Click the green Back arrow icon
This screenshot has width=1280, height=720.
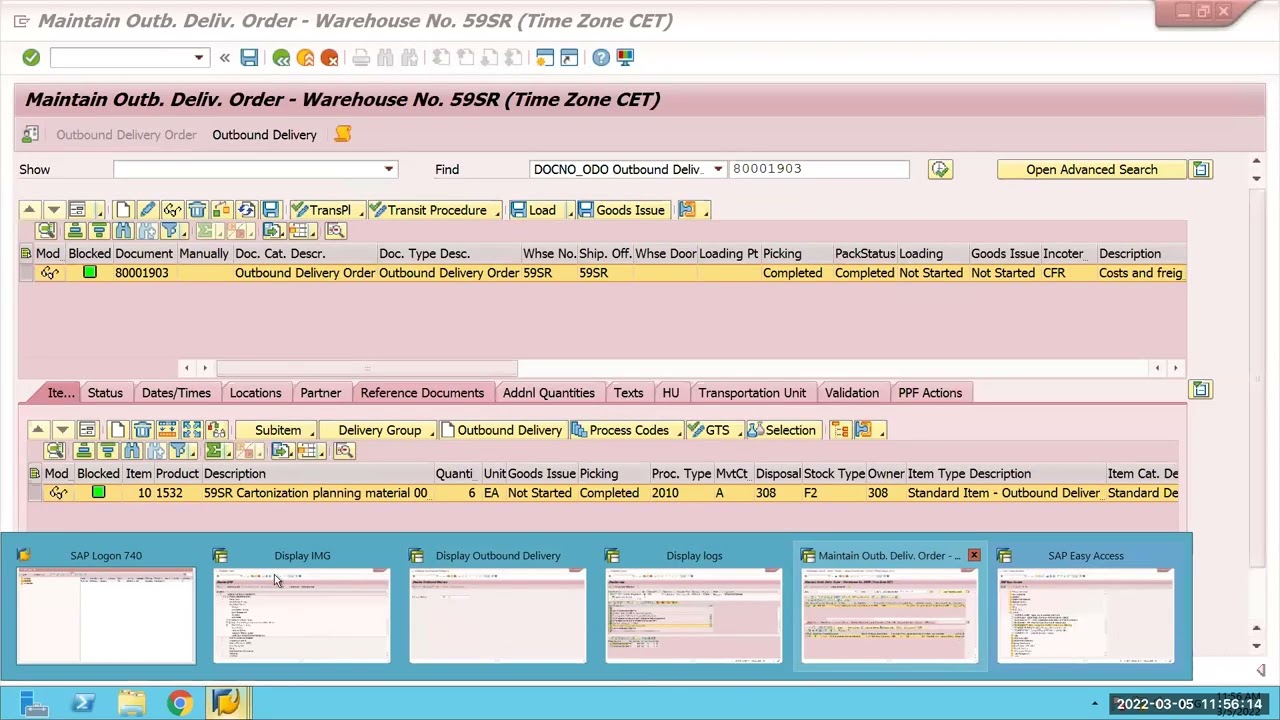point(281,58)
